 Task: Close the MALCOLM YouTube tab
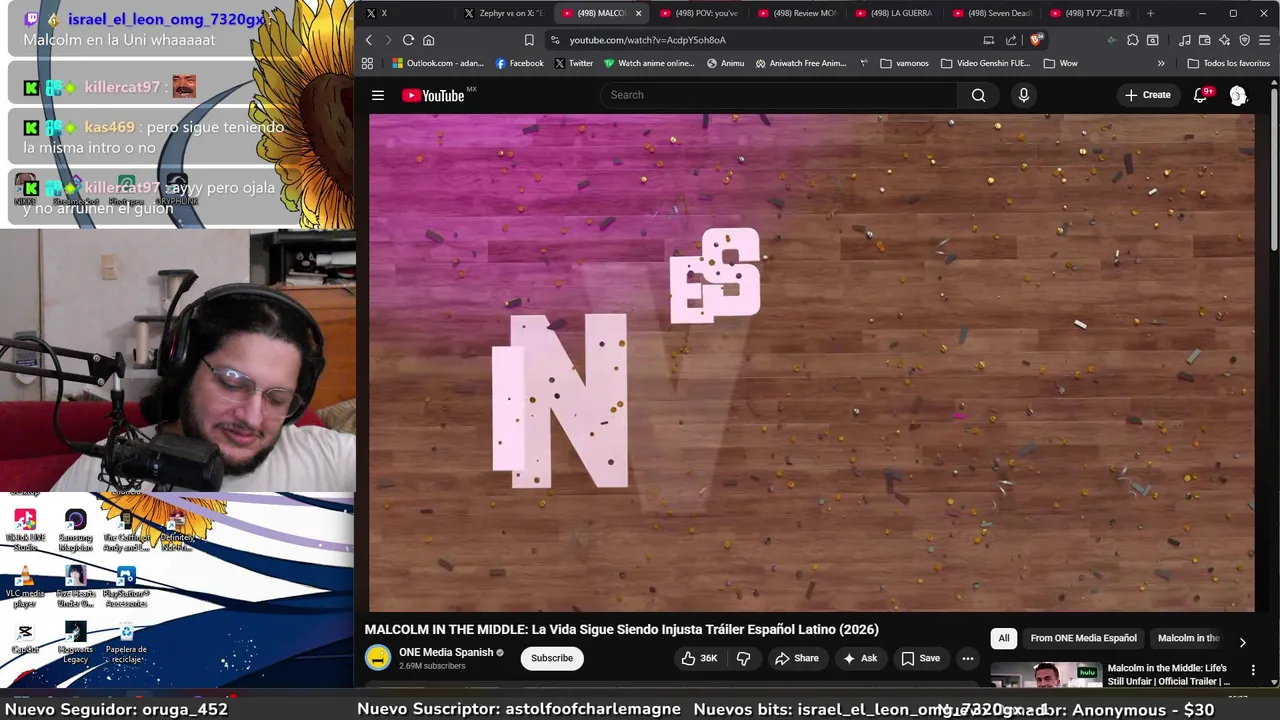(x=638, y=13)
